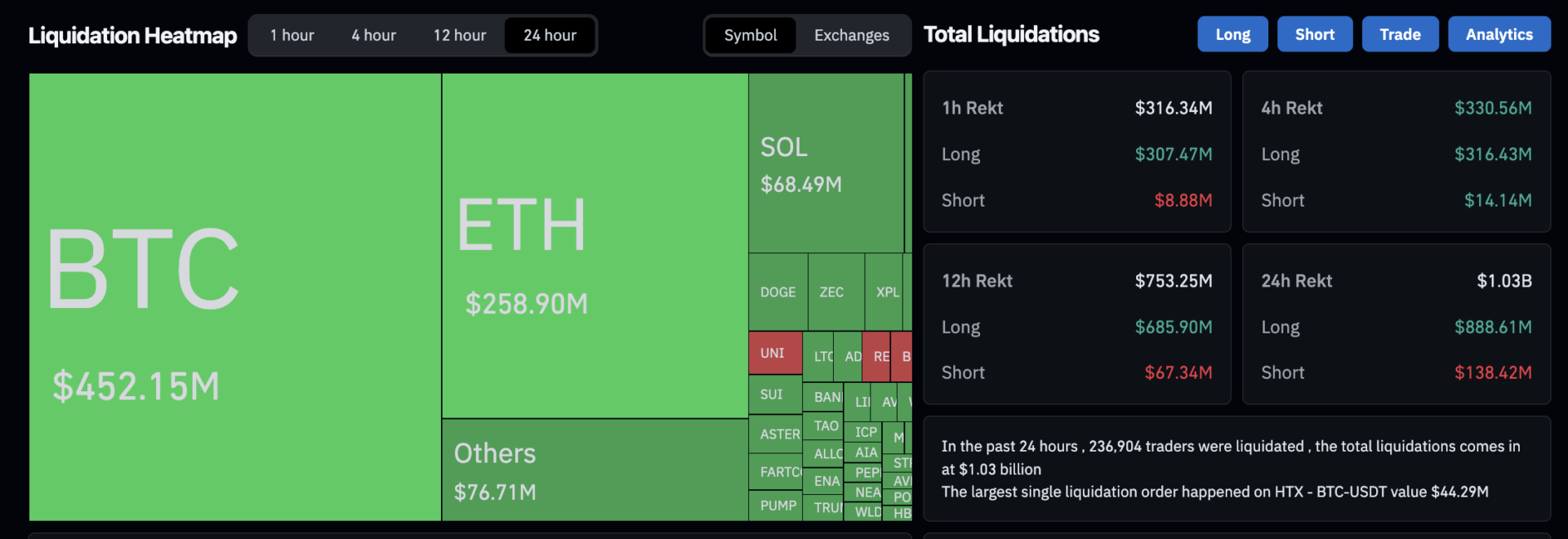Select the ETH $258.90M heatmap tile

(595, 245)
